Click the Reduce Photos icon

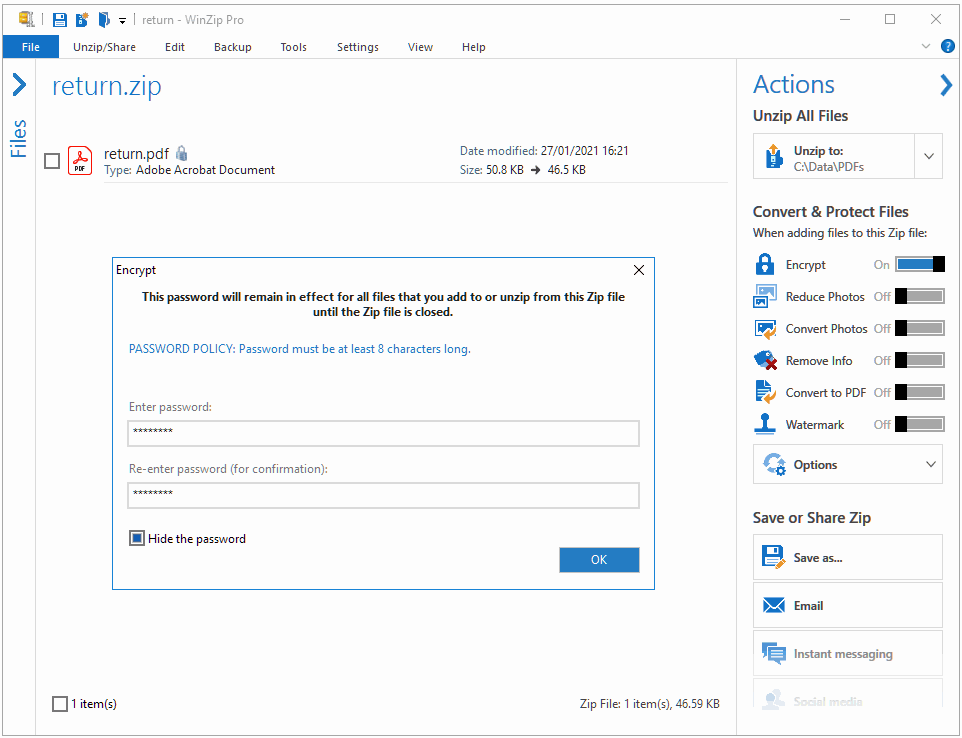pyautogui.click(x=765, y=296)
